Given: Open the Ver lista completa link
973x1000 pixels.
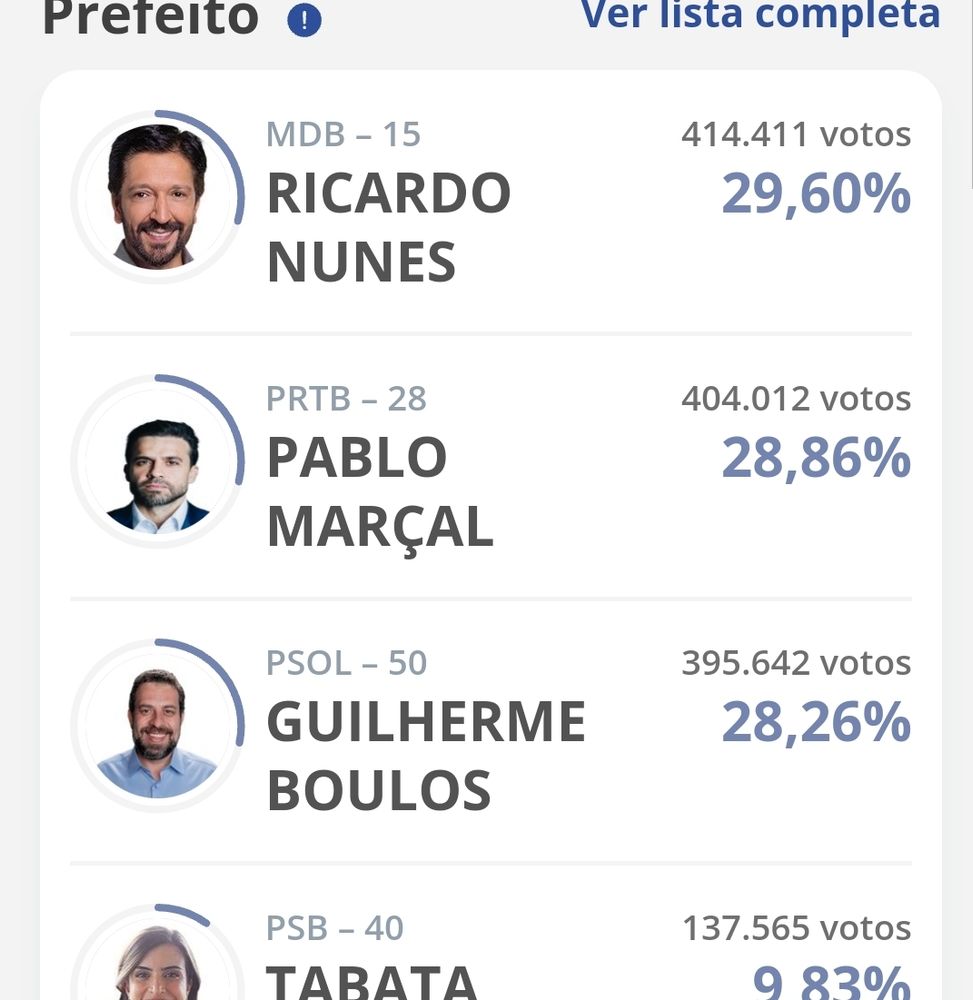Looking at the screenshot, I should [x=760, y=14].
